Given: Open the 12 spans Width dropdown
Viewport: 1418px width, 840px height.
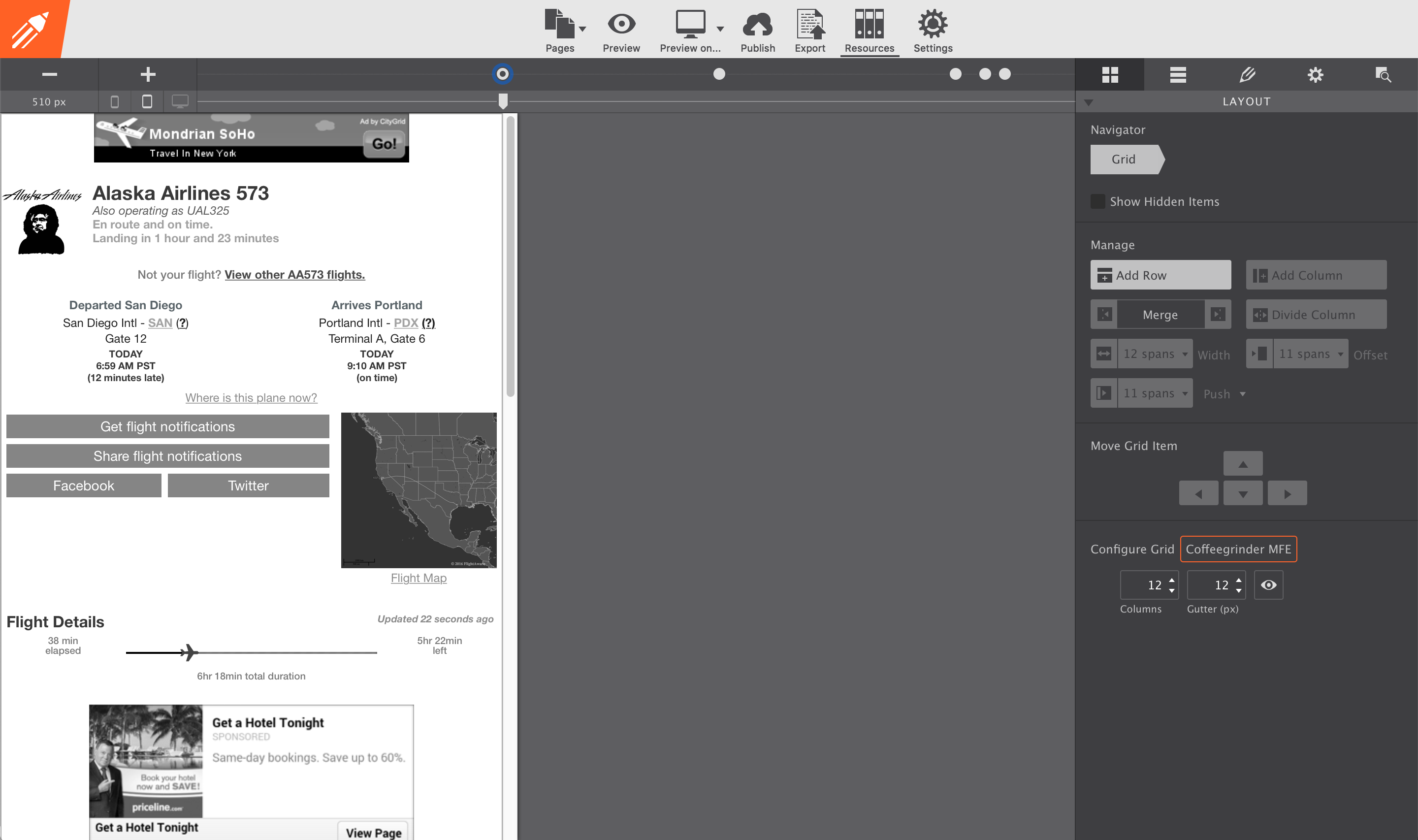Looking at the screenshot, I should pyautogui.click(x=1155, y=354).
